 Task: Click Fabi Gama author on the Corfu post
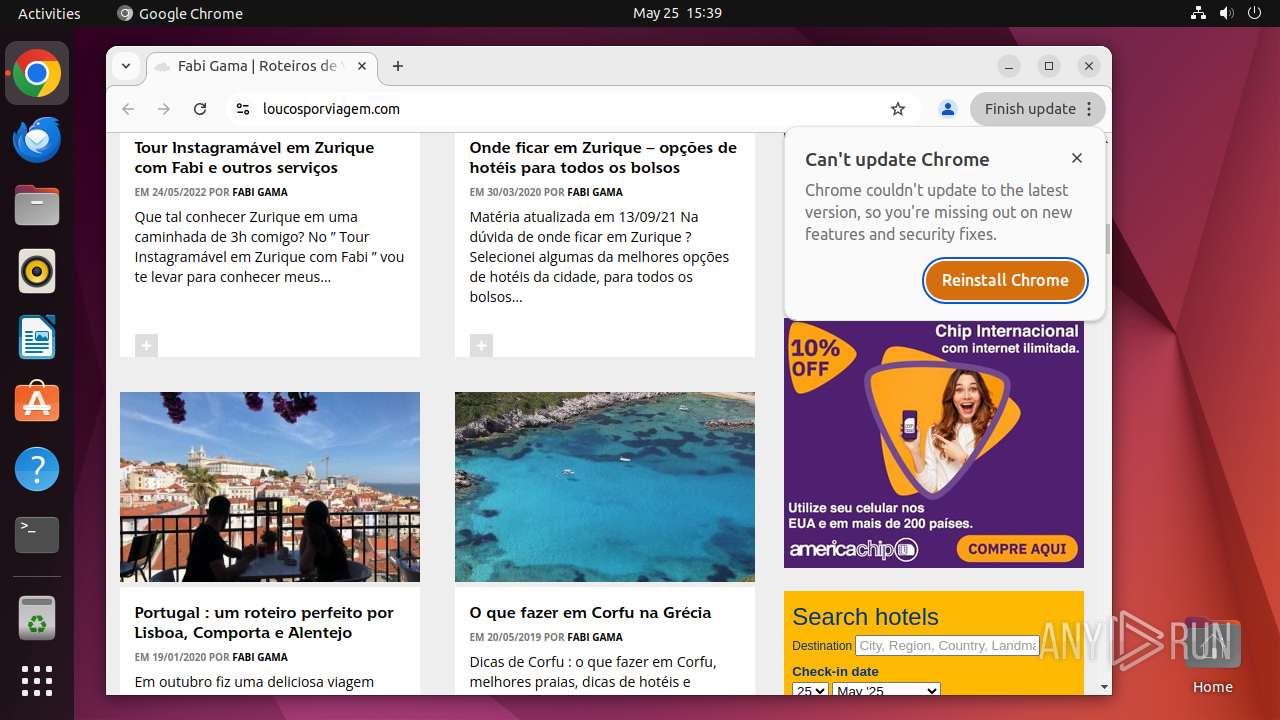(595, 637)
